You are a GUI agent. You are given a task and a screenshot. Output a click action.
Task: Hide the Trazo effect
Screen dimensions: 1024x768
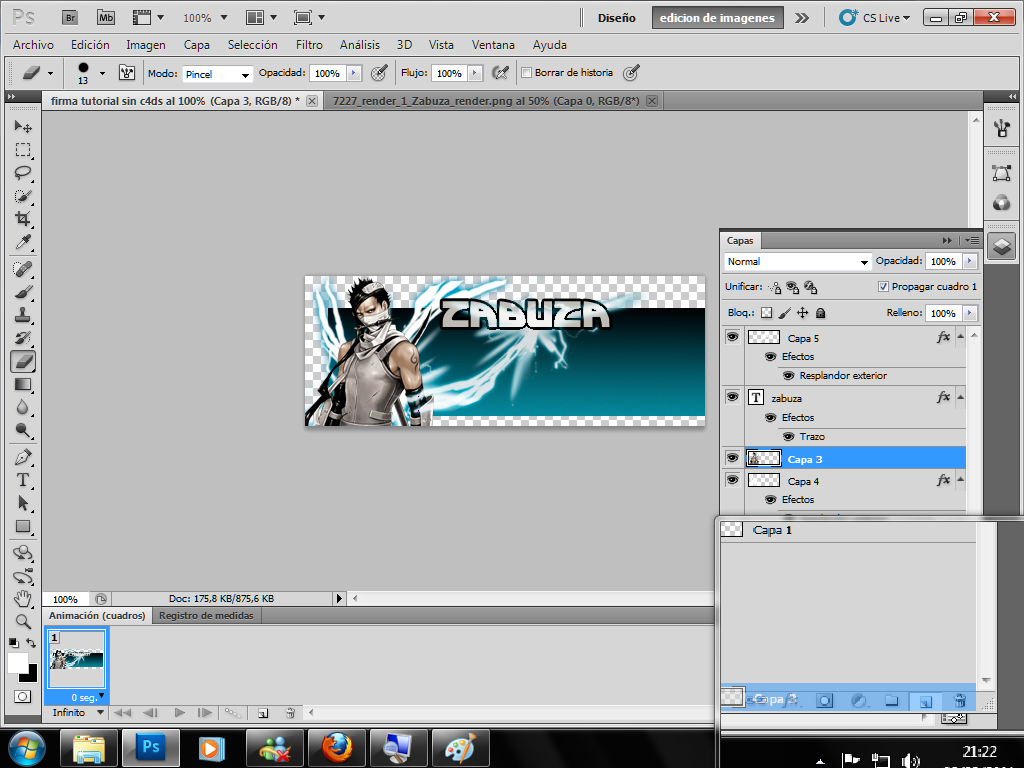[x=789, y=436]
